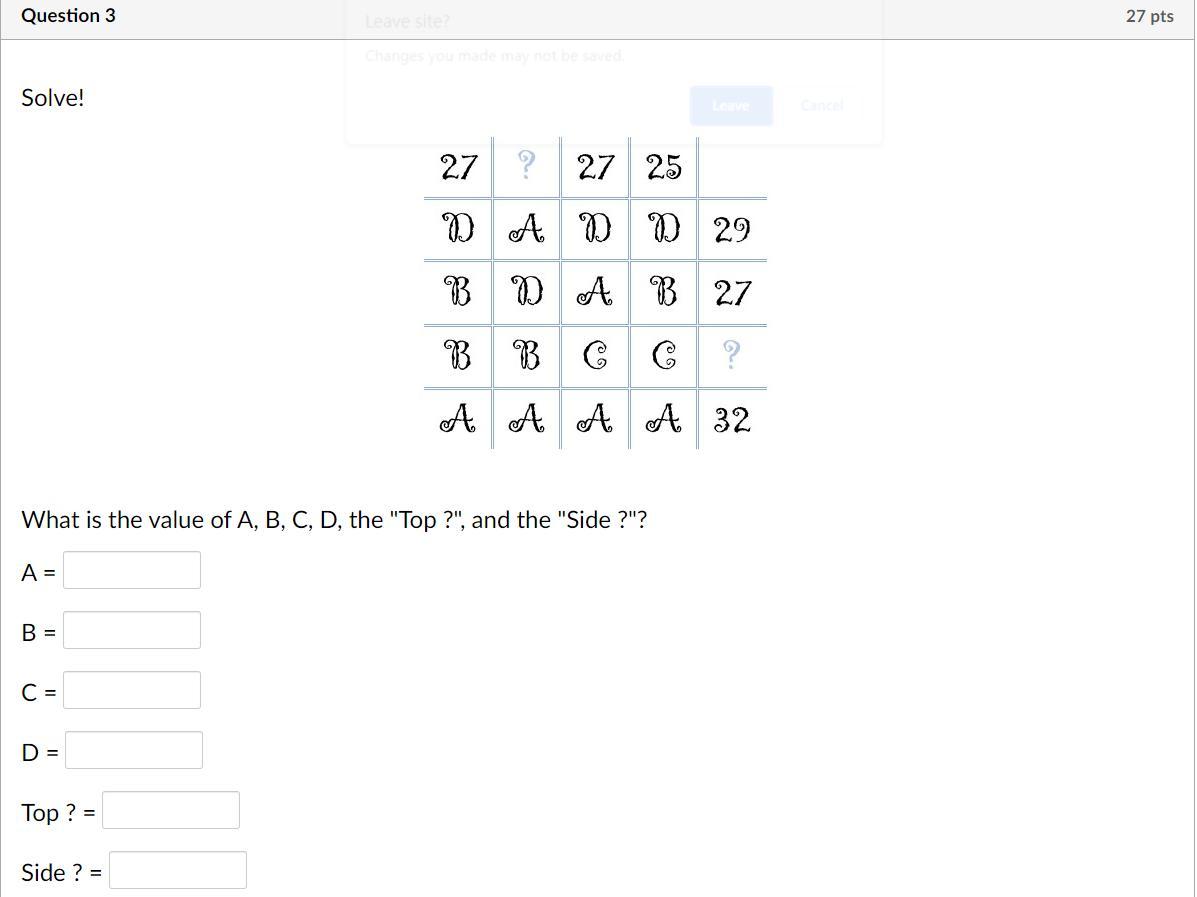The width and height of the screenshot is (1197, 897).
Task: Click the 32 row sum cell
Action: click(732, 419)
